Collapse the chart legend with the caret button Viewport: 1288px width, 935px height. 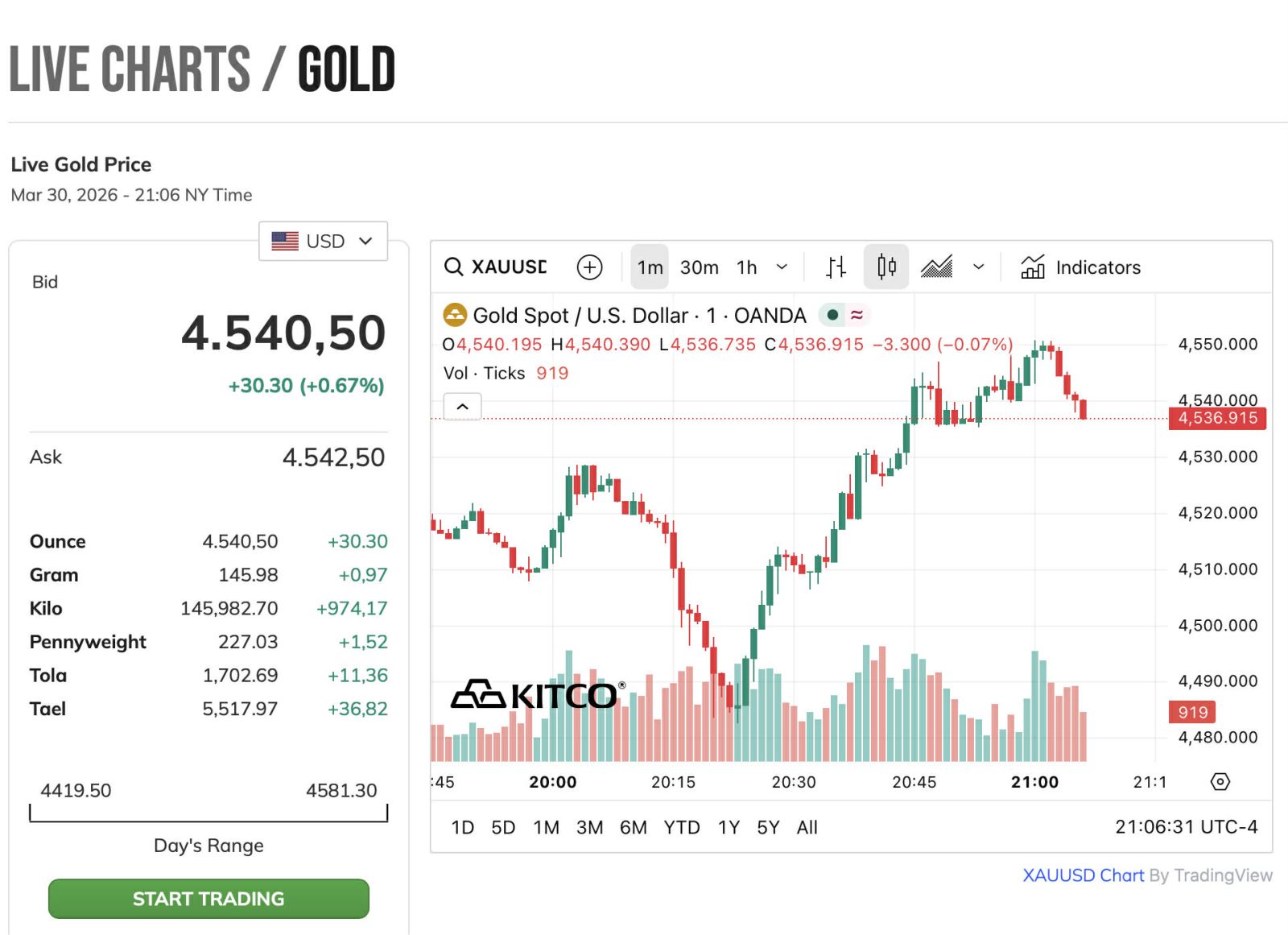point(462,407)
